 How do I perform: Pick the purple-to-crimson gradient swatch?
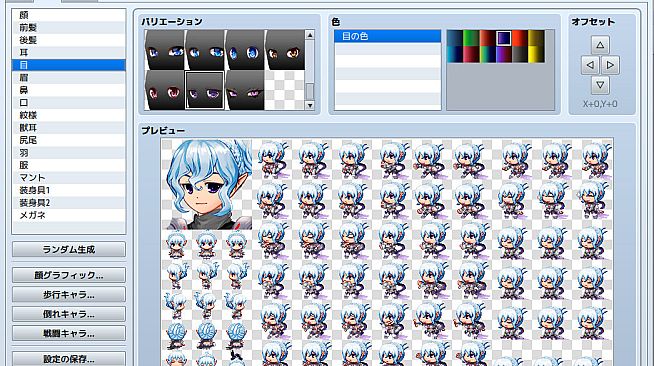503,54
